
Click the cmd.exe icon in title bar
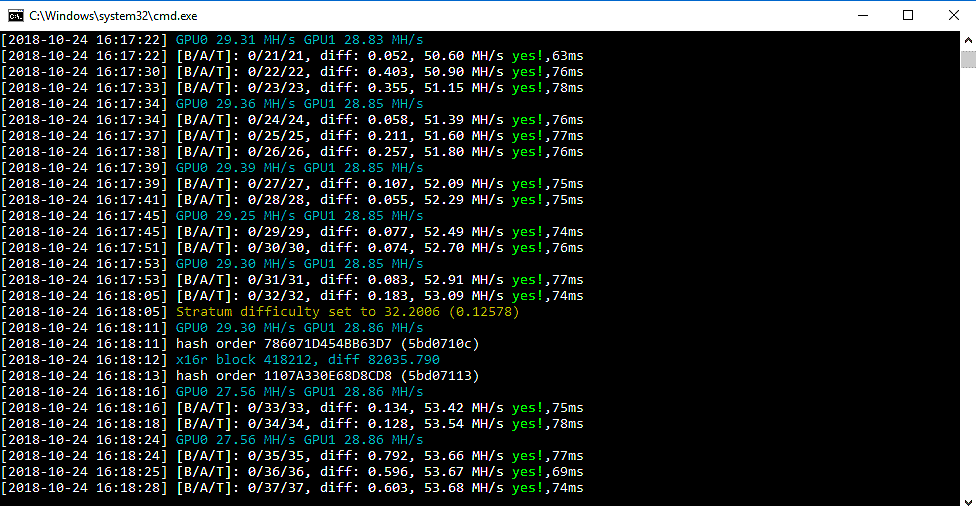[x=16, y=16]
